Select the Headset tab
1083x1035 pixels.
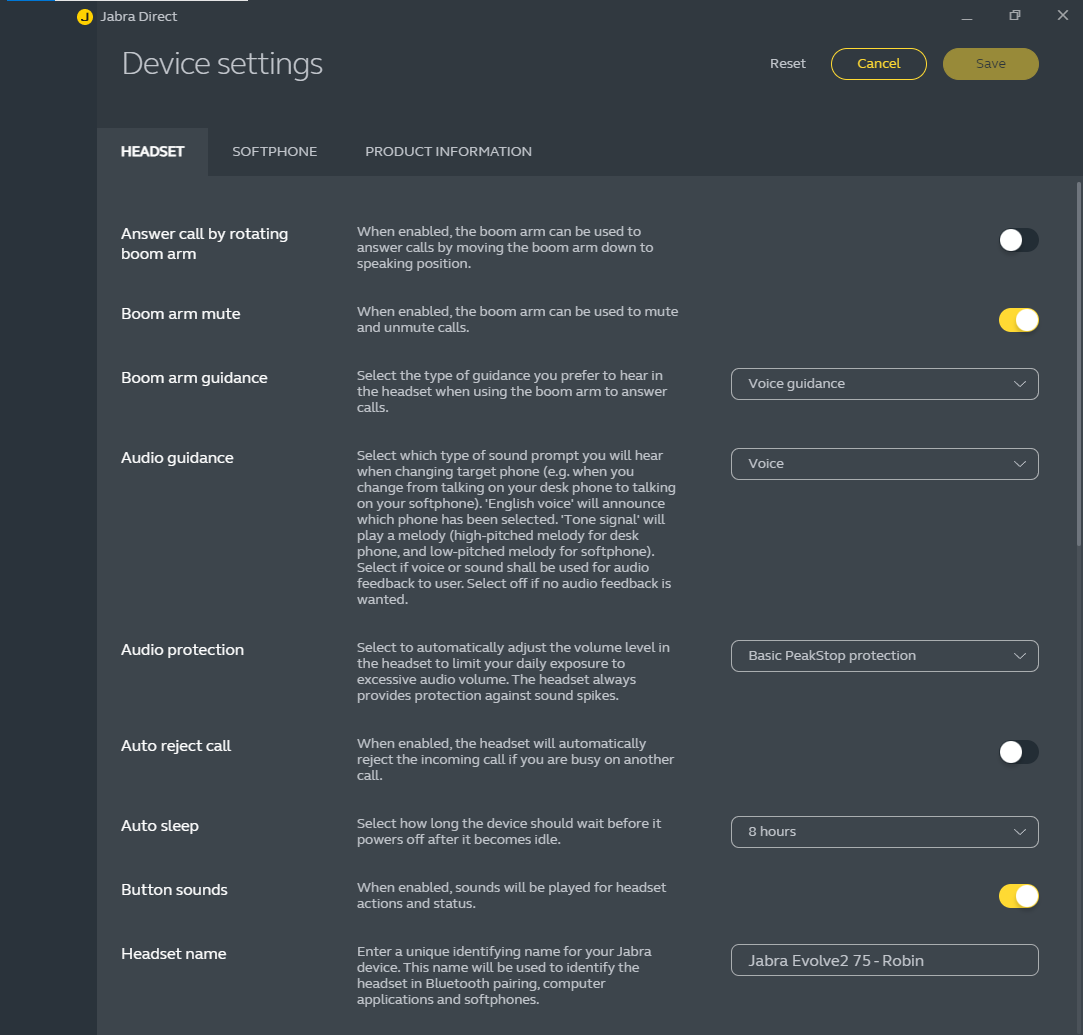(152, 152)
